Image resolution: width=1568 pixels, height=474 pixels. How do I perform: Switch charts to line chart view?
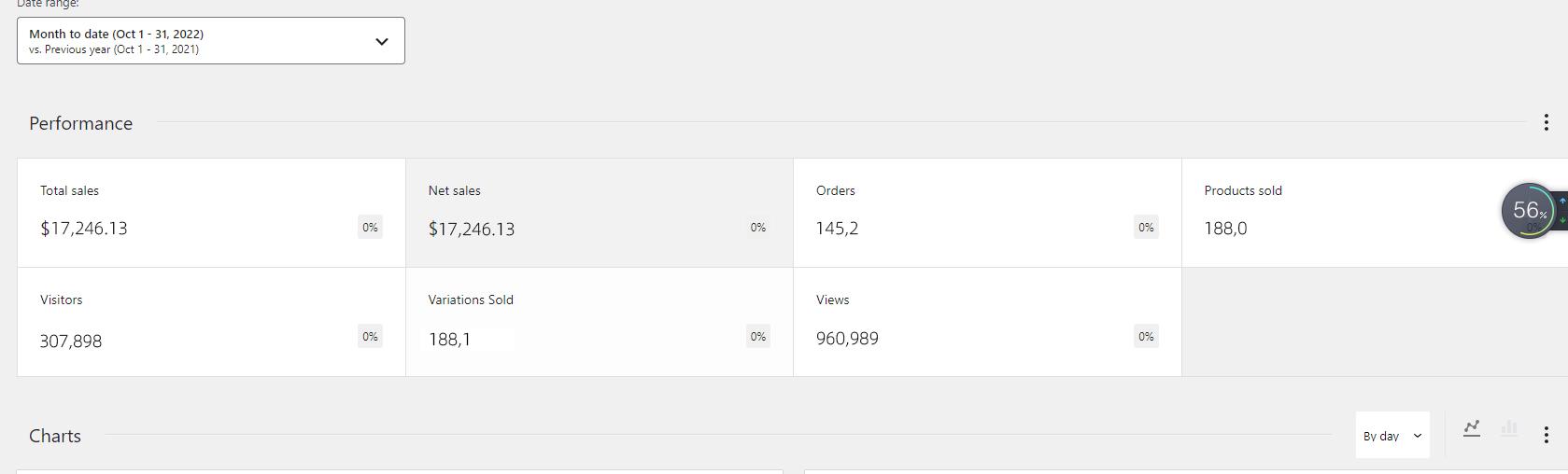[1472, 428]
